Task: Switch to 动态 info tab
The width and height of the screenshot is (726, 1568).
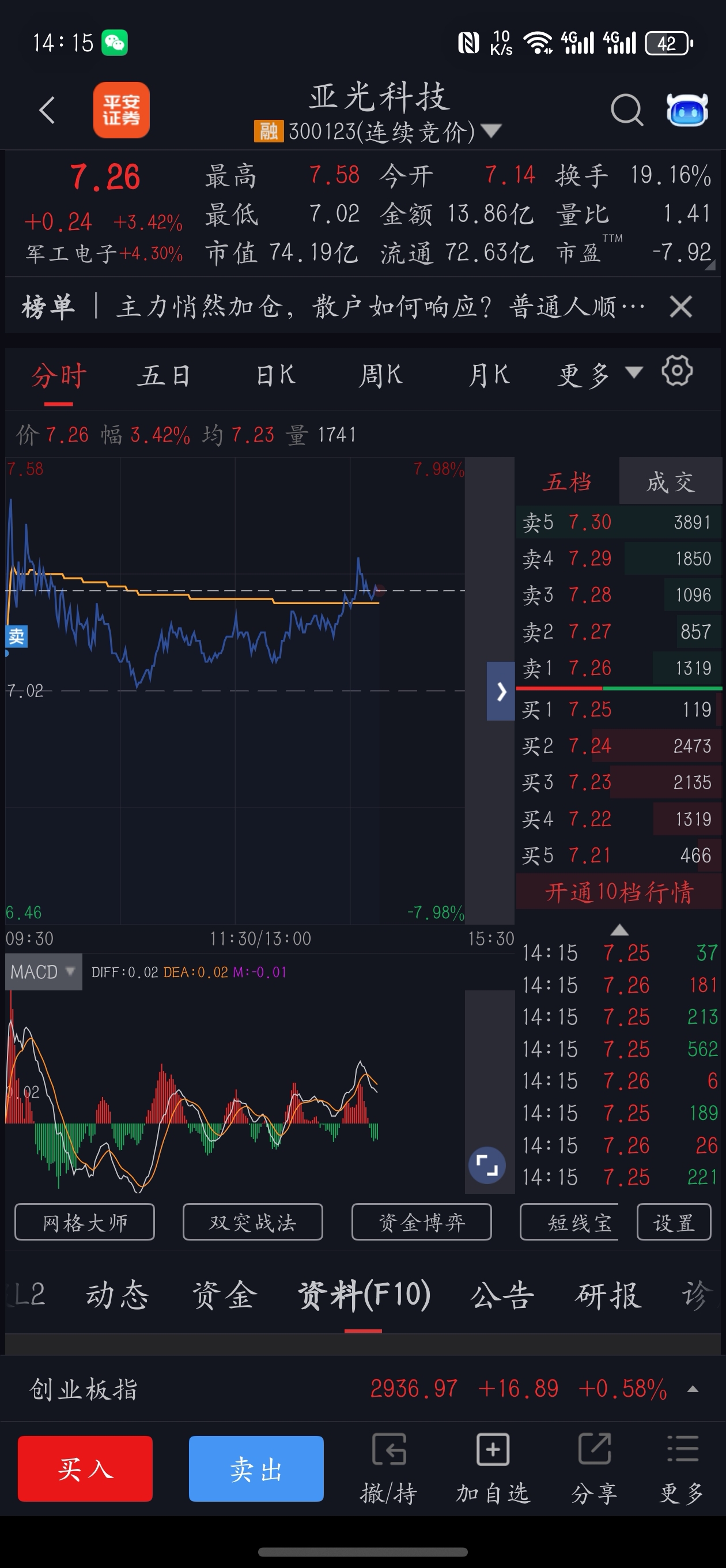Action: pos(117,1295)
